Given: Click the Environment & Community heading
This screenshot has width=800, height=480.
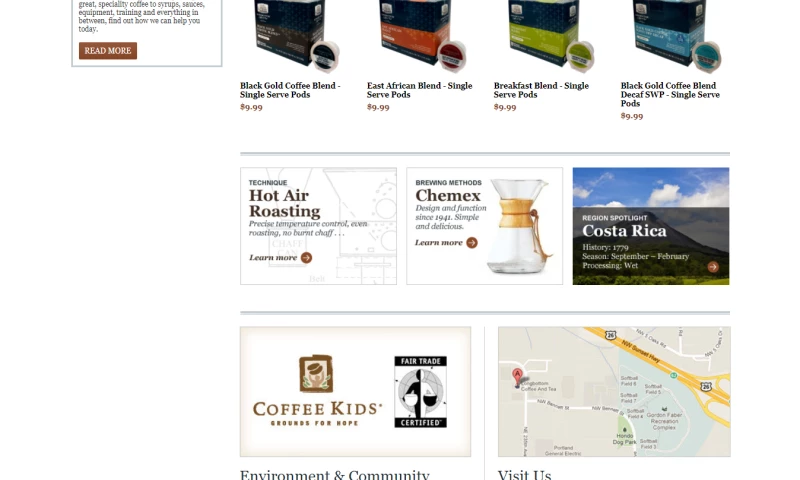Looking at the screenshot, I should click(x=335, y=474).
